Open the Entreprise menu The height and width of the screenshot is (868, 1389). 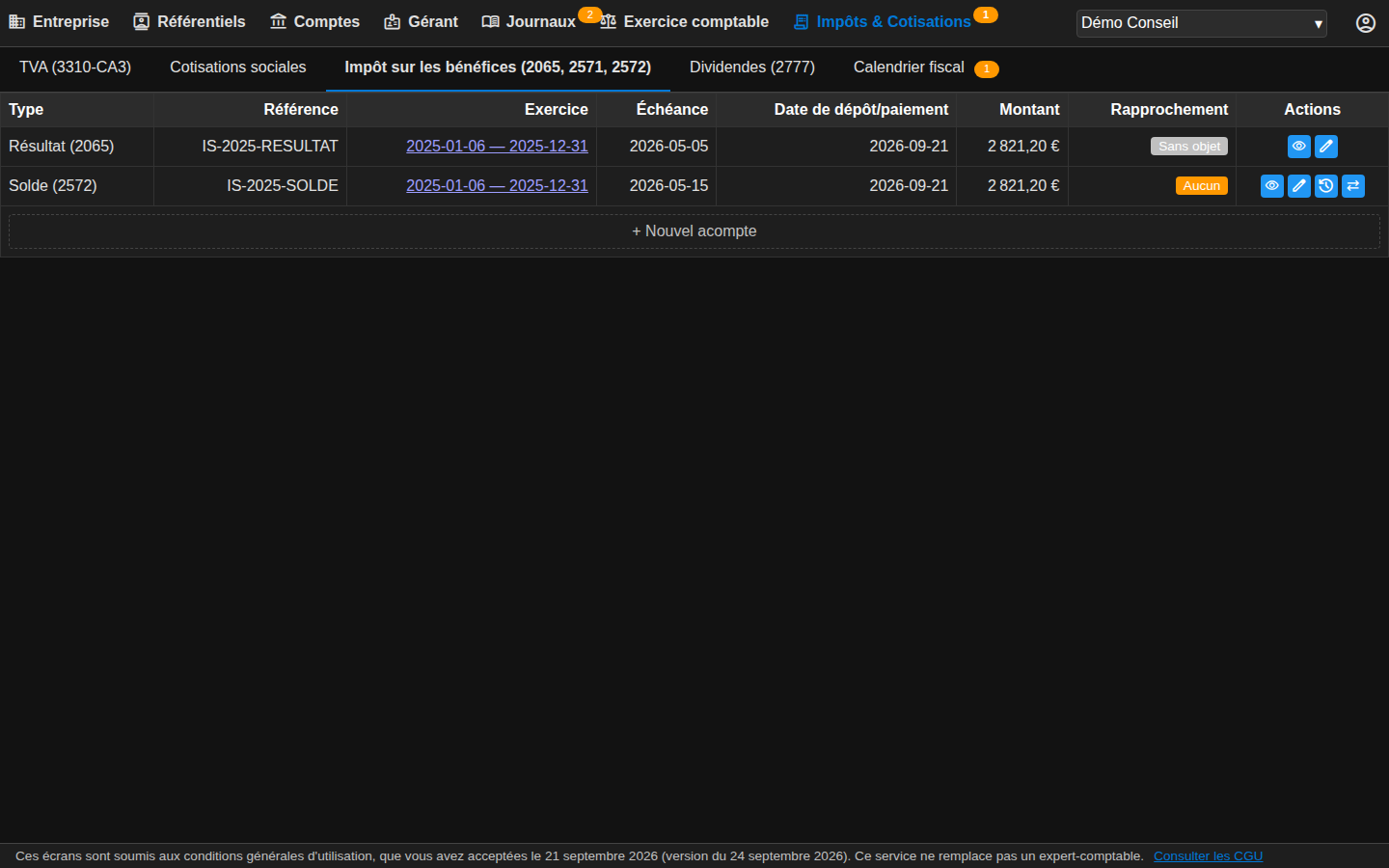(59, 22)
